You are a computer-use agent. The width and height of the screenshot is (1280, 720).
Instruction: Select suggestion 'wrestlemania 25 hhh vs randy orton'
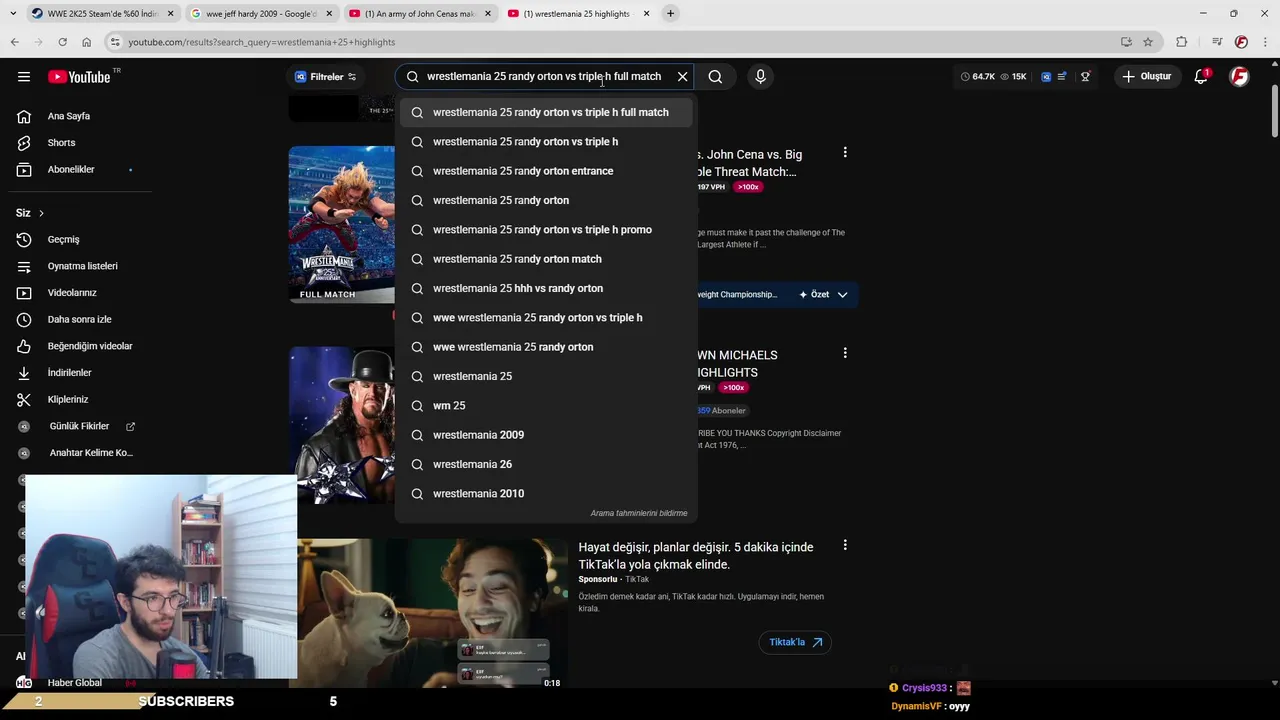pyautogui.click(x=547, y=288)
